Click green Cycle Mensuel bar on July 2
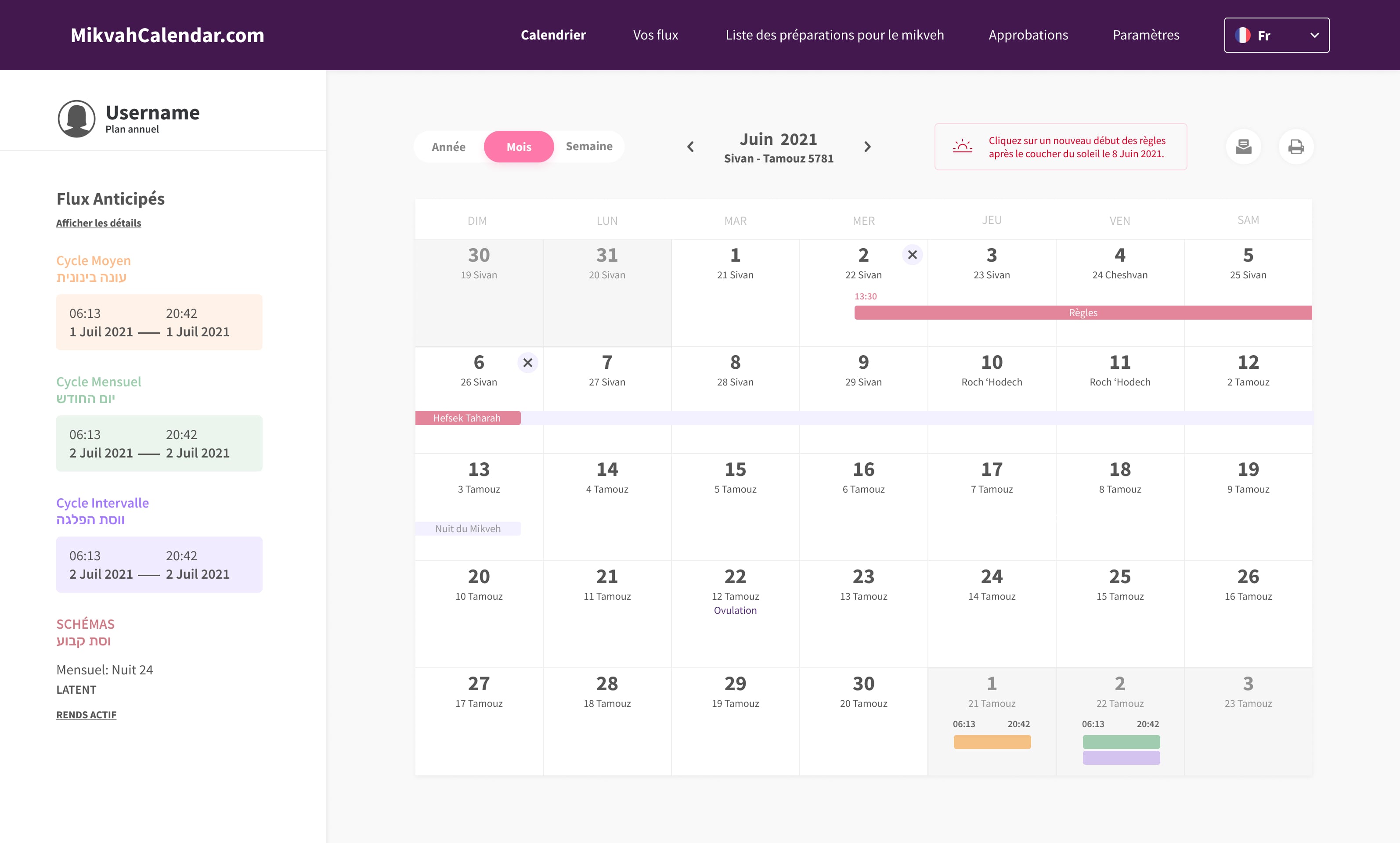Screen dimensions: 1400x843 pos(1121,742)
